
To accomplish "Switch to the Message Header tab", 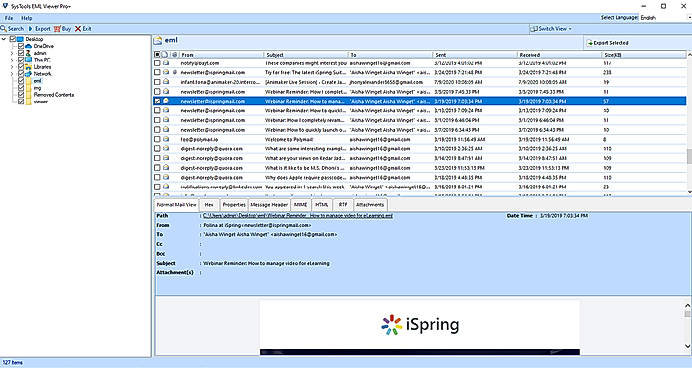I will click(x=269, y=205).
